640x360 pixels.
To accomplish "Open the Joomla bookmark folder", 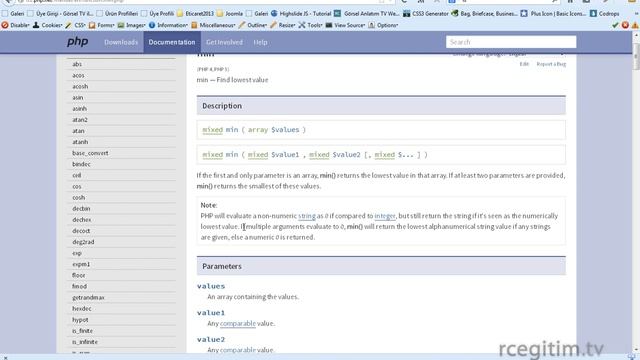I will (230, 13).
